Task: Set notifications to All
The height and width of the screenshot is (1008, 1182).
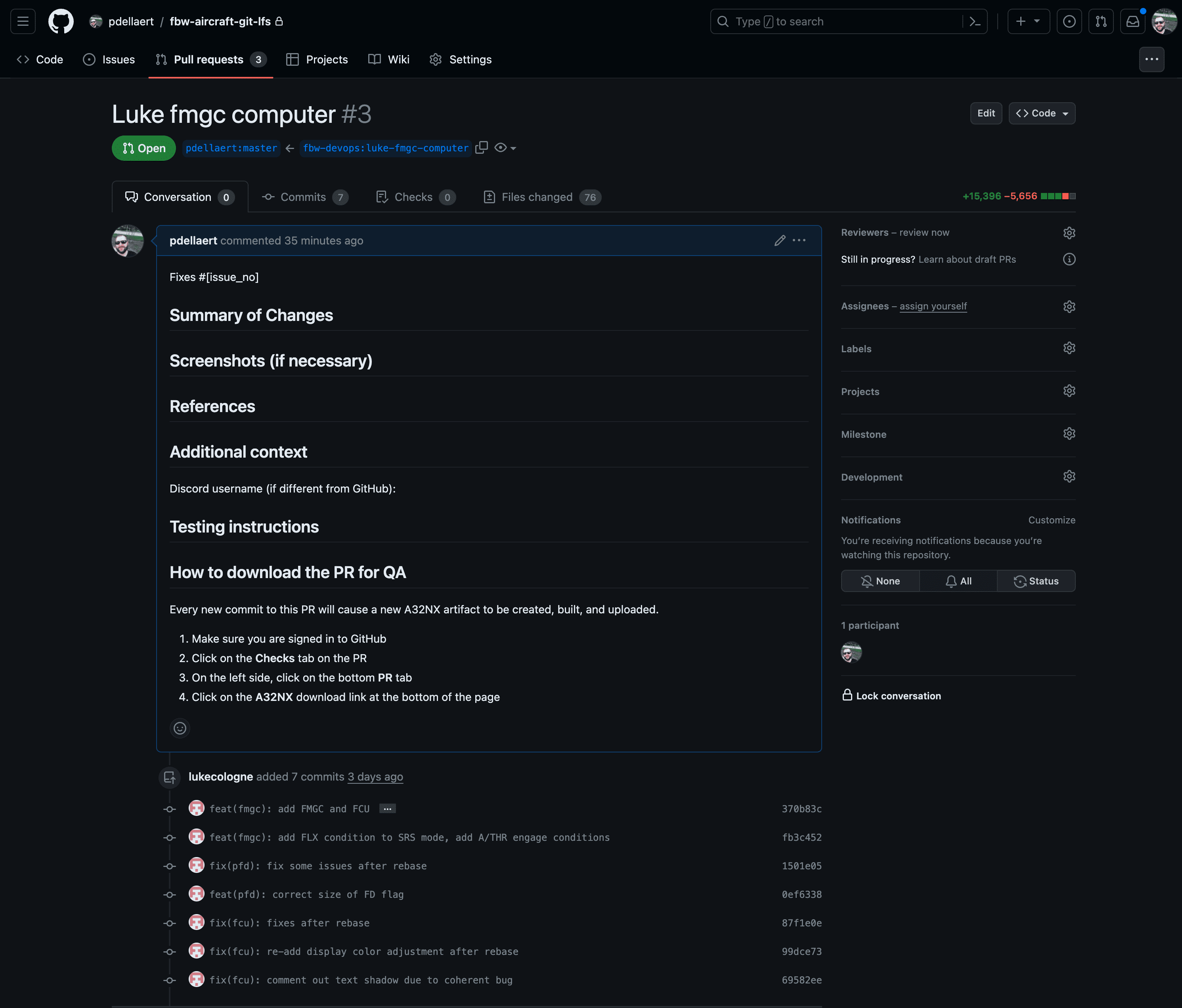Action: click(958, 581)
